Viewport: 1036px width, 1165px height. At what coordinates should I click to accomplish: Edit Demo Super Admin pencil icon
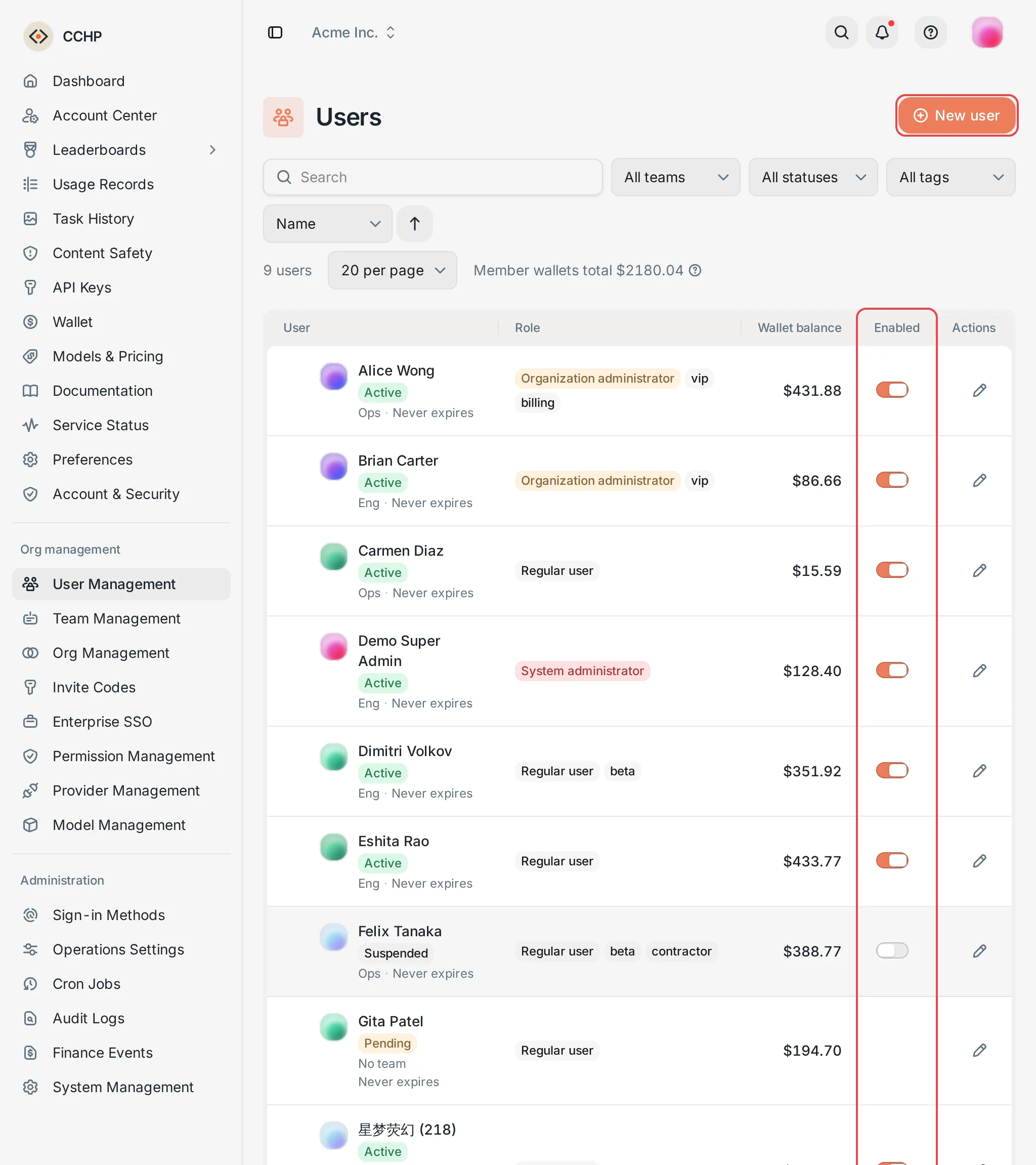coord(979,671)
